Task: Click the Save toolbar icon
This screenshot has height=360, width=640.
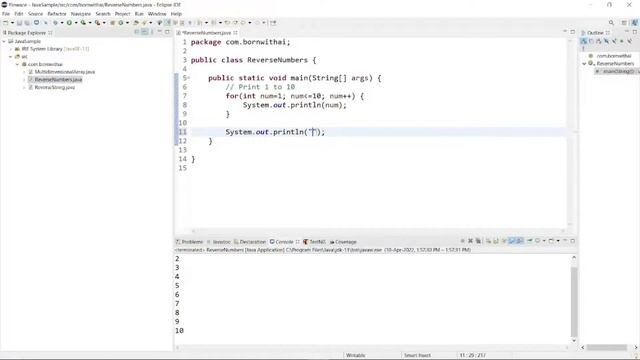Action: click(19, 23)
